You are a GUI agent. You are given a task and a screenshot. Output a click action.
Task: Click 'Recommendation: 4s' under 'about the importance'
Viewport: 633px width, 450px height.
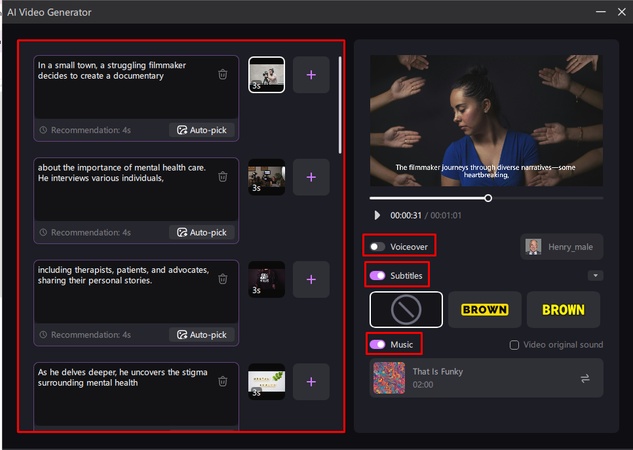pos(91,232)
